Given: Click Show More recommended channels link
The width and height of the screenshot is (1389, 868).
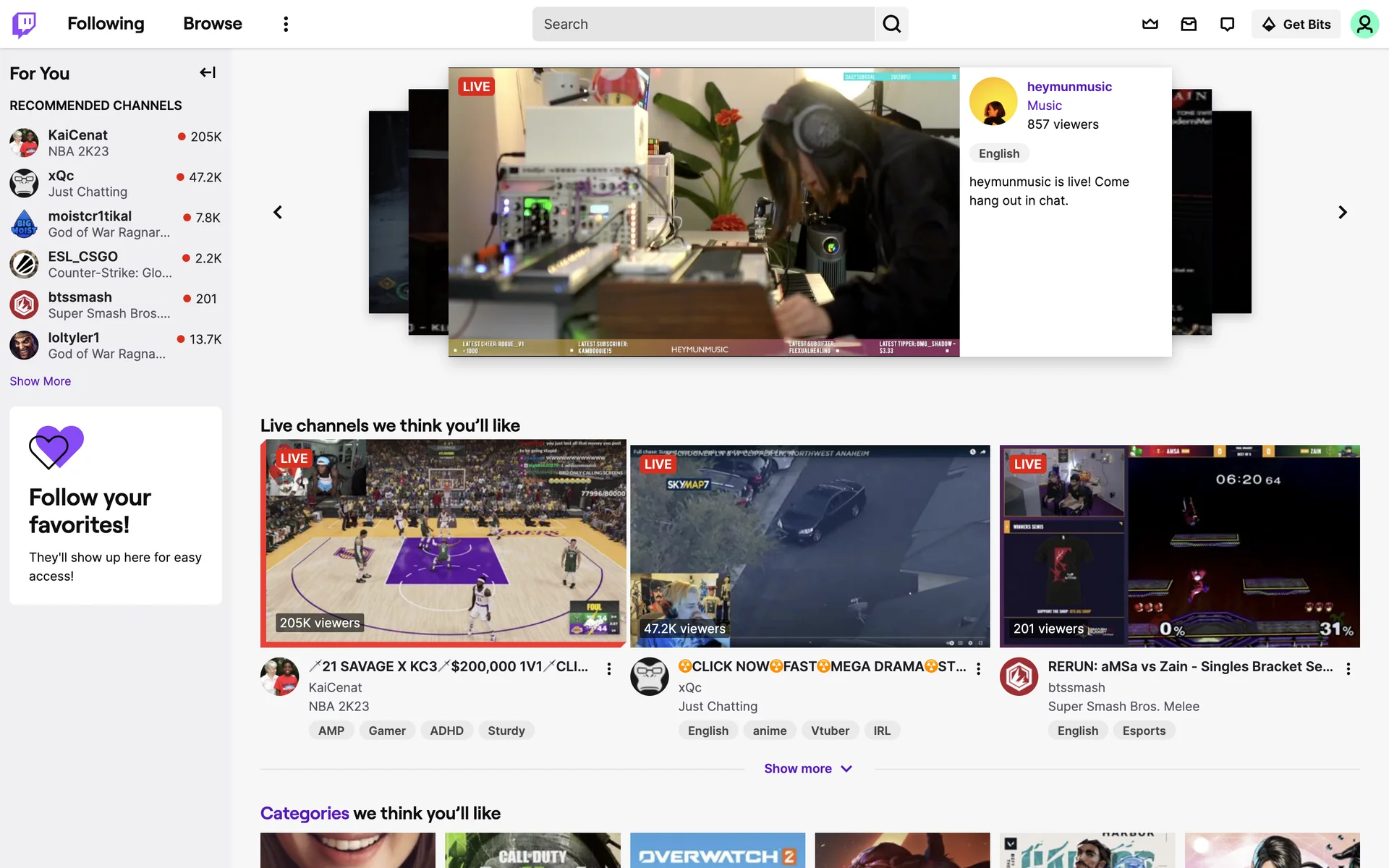Looking at the screenshot, I should click(41, 381).
